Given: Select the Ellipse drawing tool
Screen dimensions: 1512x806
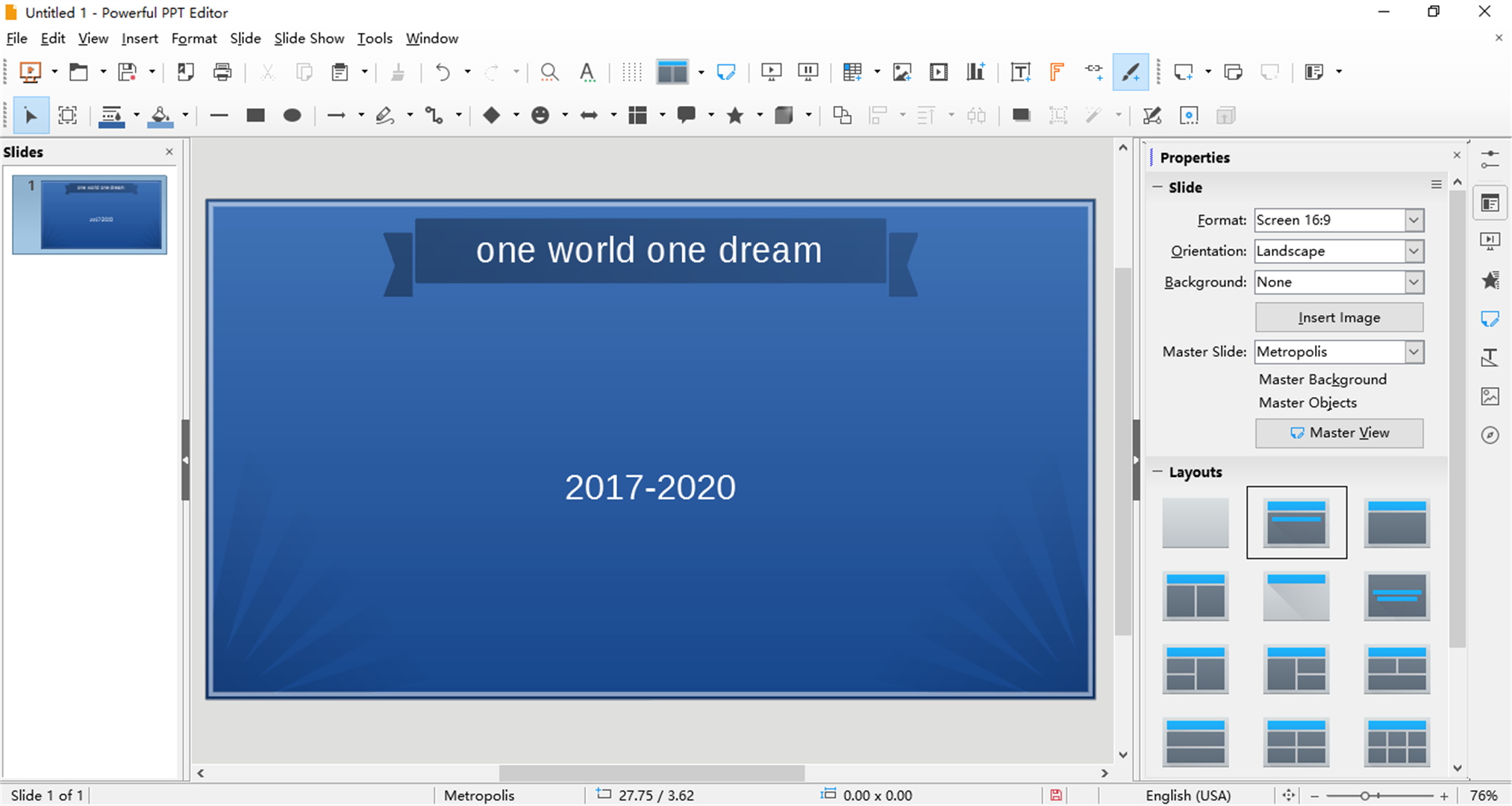Looking at the screenshot, I should (x=292, y=115).
